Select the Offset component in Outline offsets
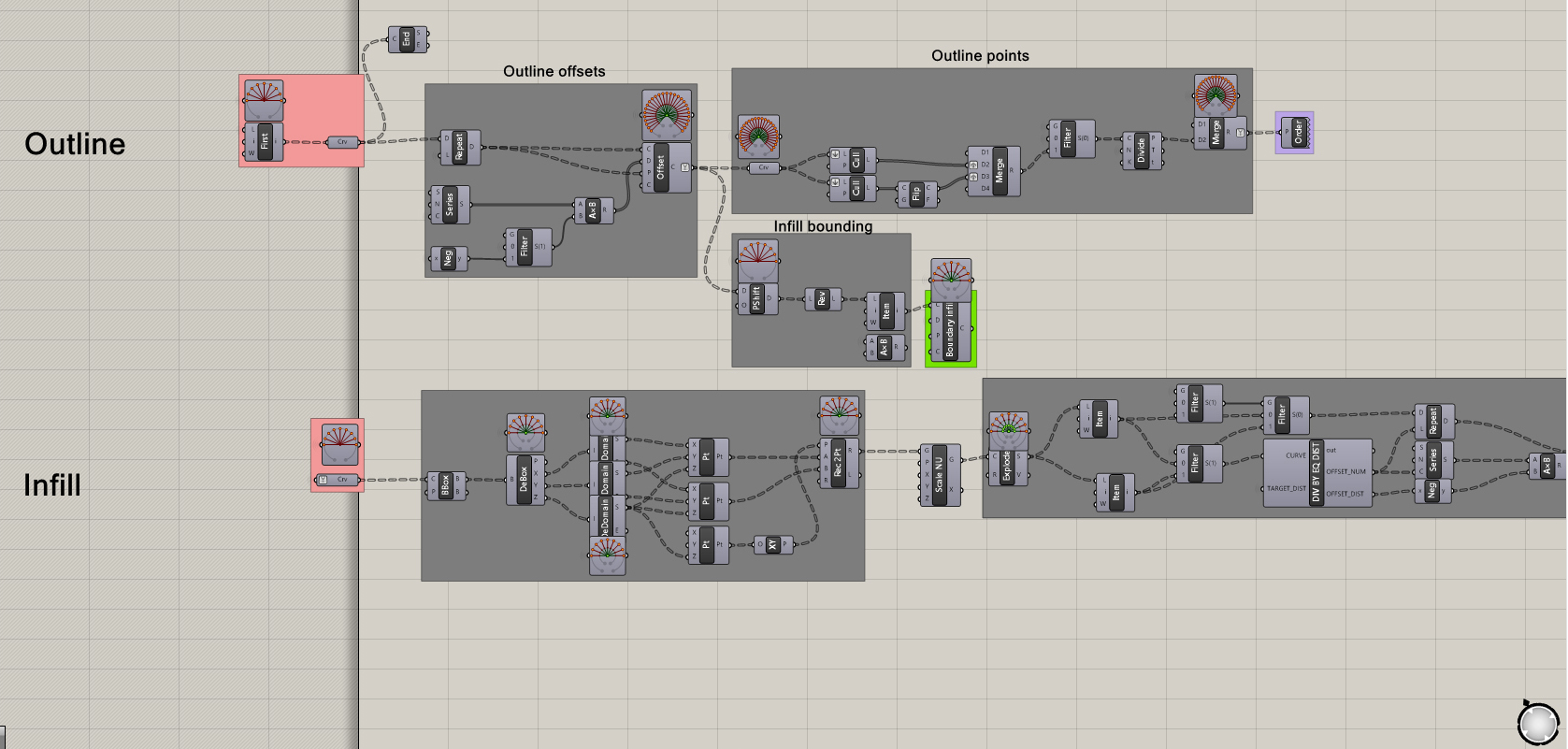The width and height of the screenshot is (1568, 749). 660,167
